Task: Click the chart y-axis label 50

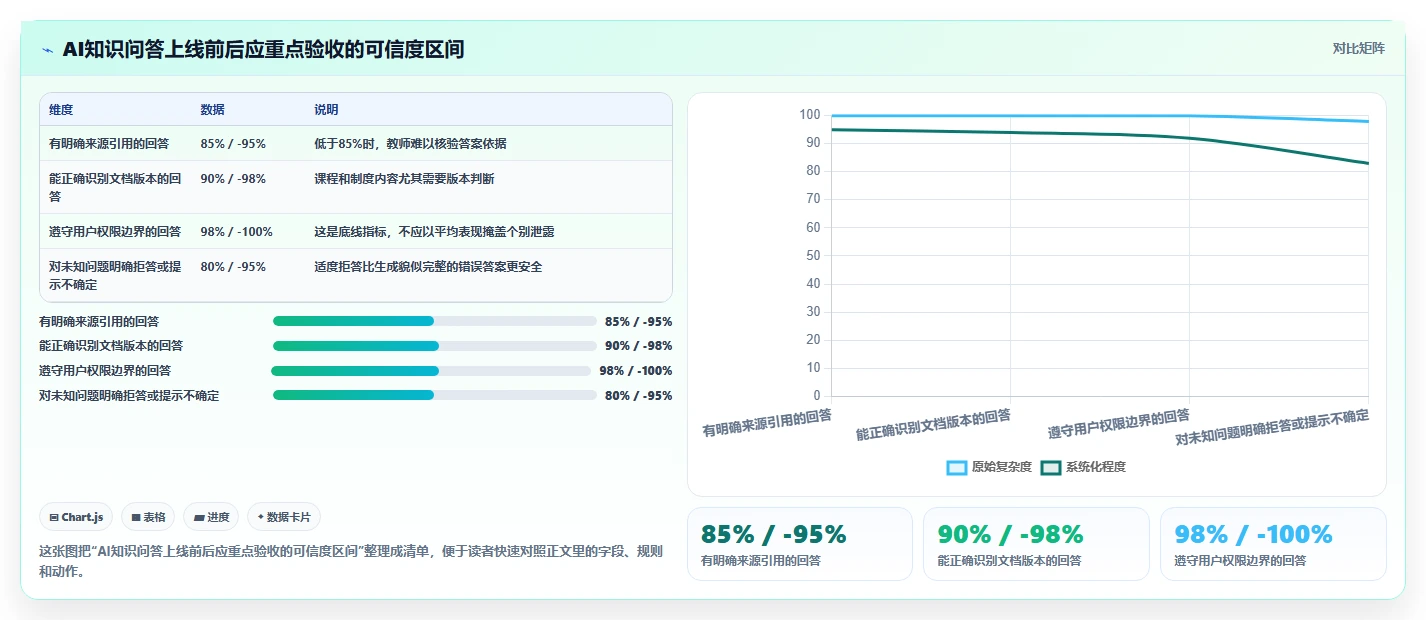Action: point(813,256)
